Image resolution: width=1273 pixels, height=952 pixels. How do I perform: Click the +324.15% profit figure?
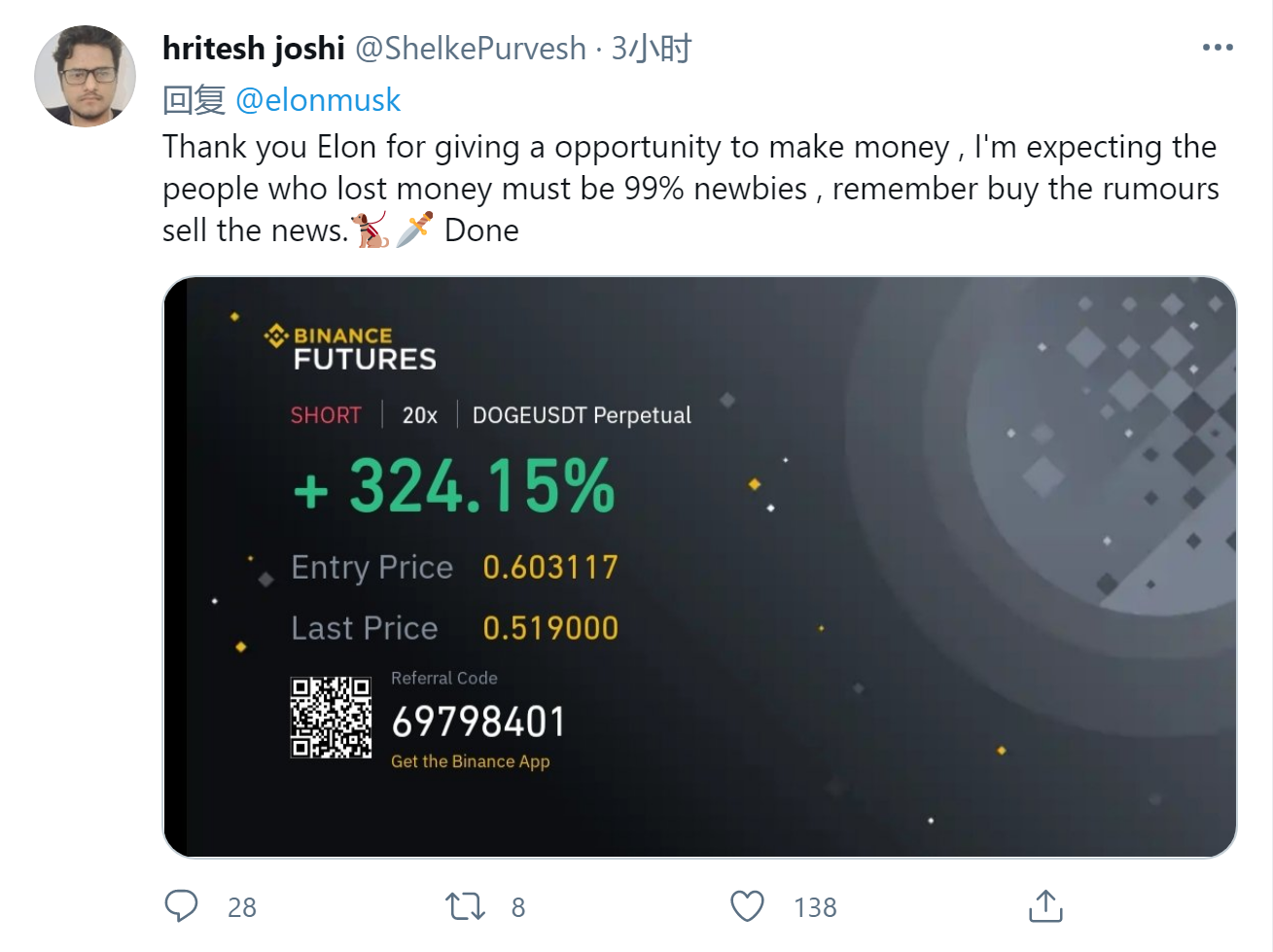click(454, 485)
